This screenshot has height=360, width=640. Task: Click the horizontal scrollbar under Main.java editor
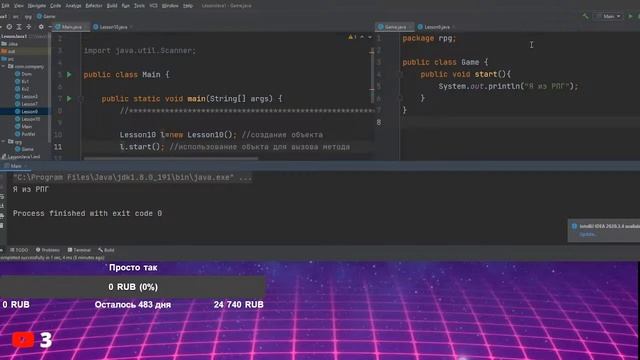(171, 158)
